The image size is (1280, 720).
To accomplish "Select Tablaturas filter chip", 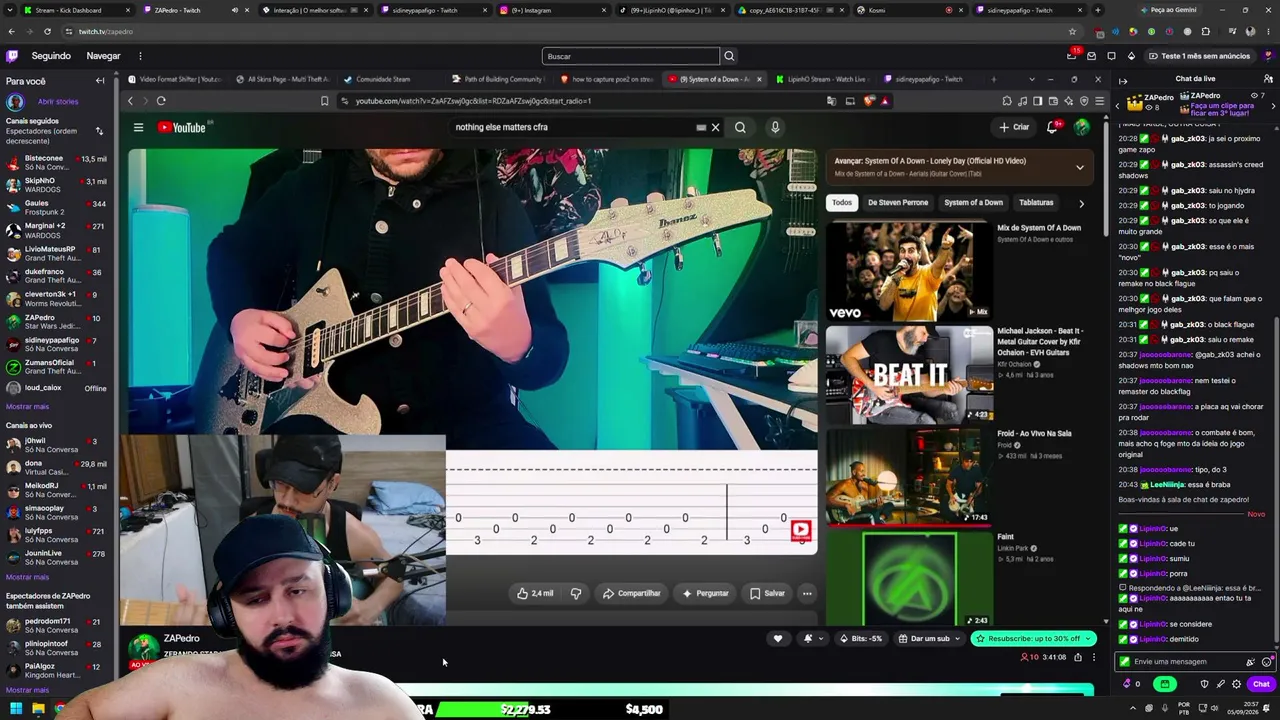I will pyautogui.click(x=1036, y=203).
